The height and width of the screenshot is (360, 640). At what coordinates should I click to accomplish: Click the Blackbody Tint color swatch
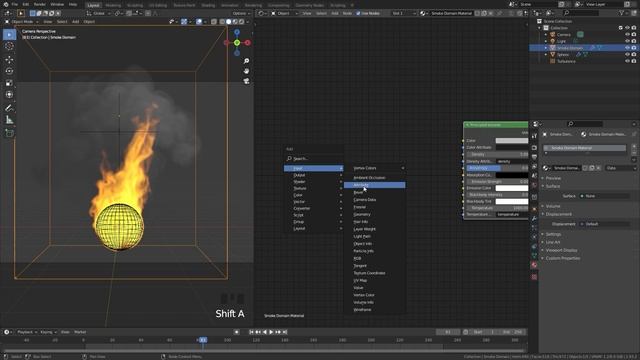coord(511,202)
